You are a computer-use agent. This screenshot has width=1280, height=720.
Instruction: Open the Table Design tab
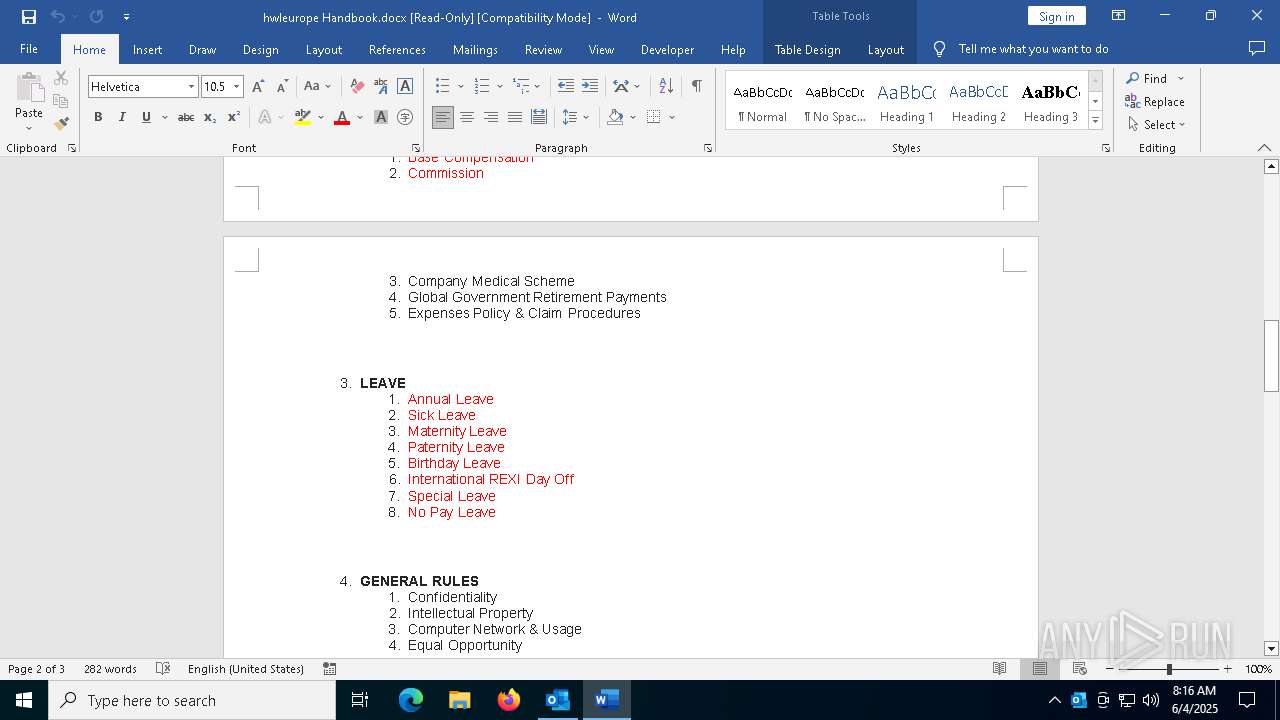[807, 49]
